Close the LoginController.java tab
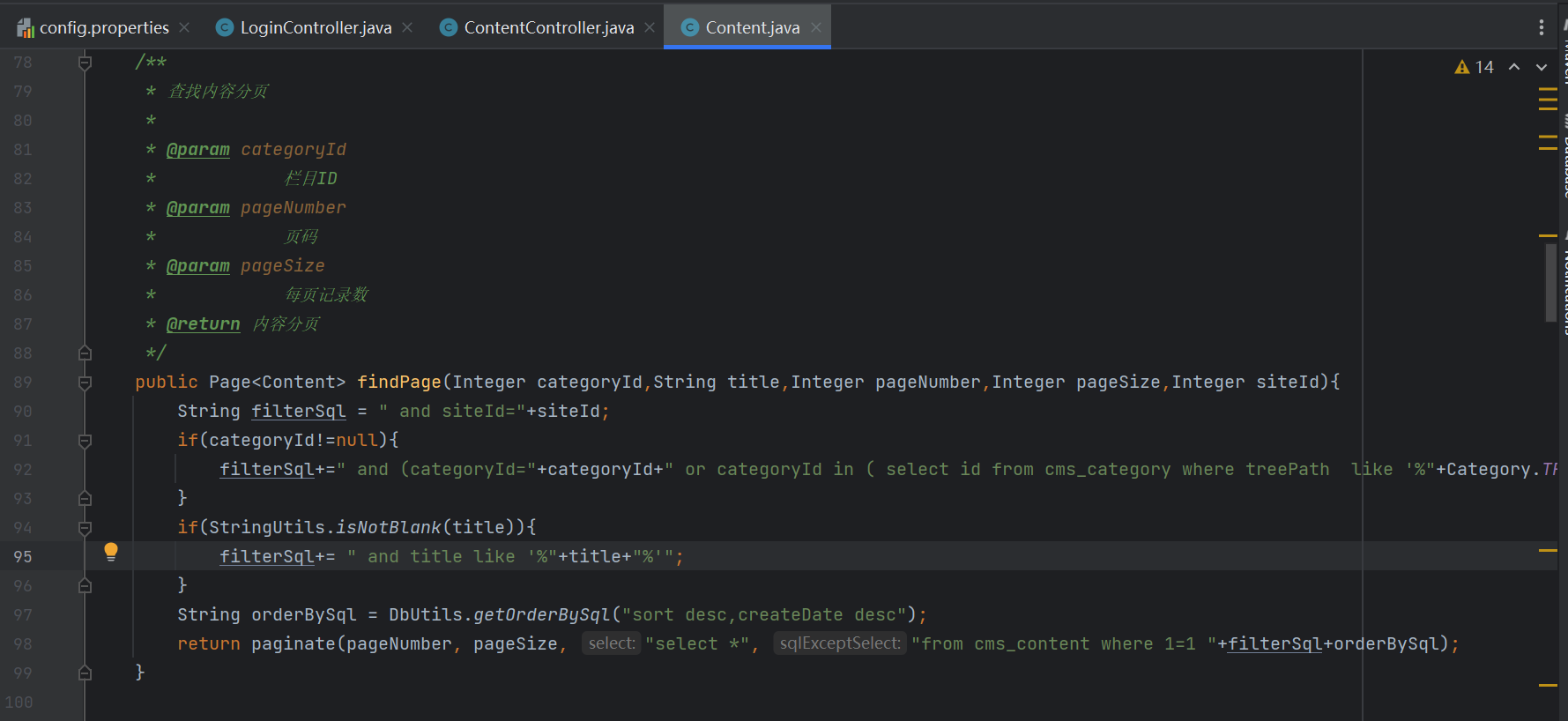Screen dimensions: 1568x721 [x=407, y=27]
